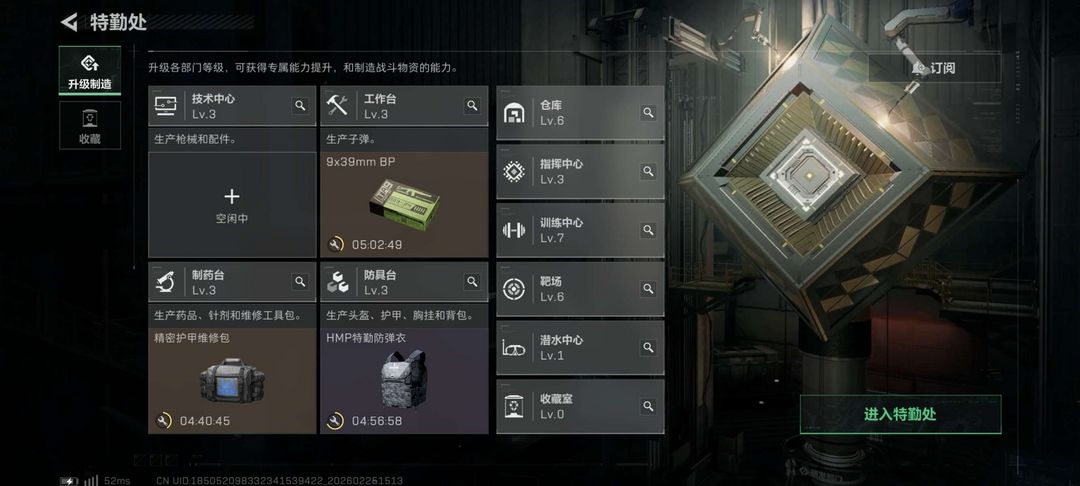View 防具台 info via magnifier icon
The image size is (1080, 486).
[472, 282]
